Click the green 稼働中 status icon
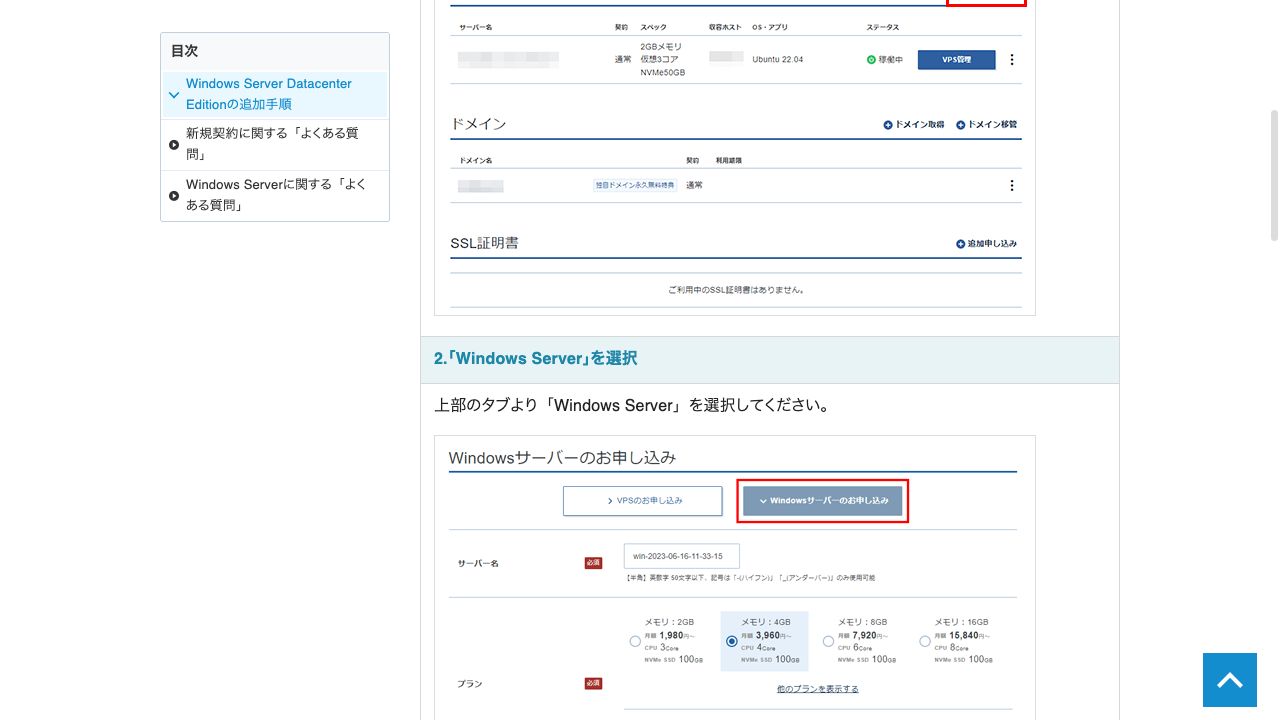1280x720 pixels. click(x=871, y=60)
